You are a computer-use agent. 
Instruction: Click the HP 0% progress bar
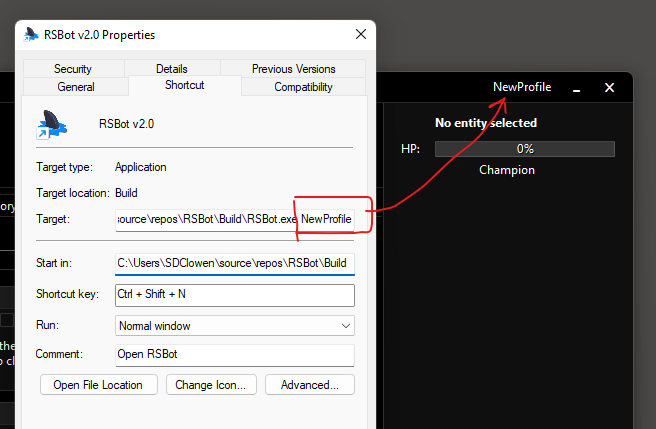coord(525,149)
